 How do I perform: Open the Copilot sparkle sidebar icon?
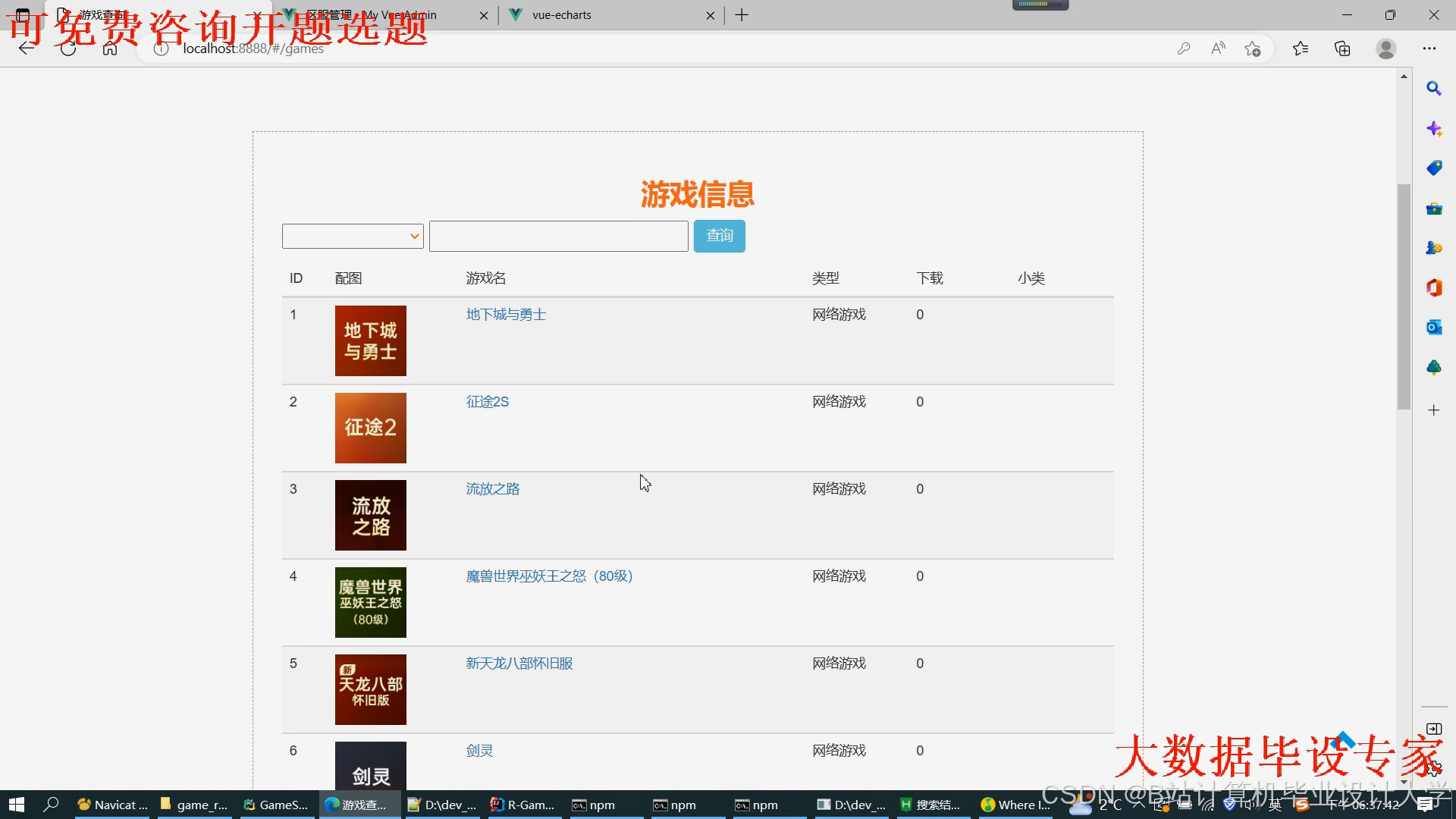pyautogui.click(x=1433, y=128)
